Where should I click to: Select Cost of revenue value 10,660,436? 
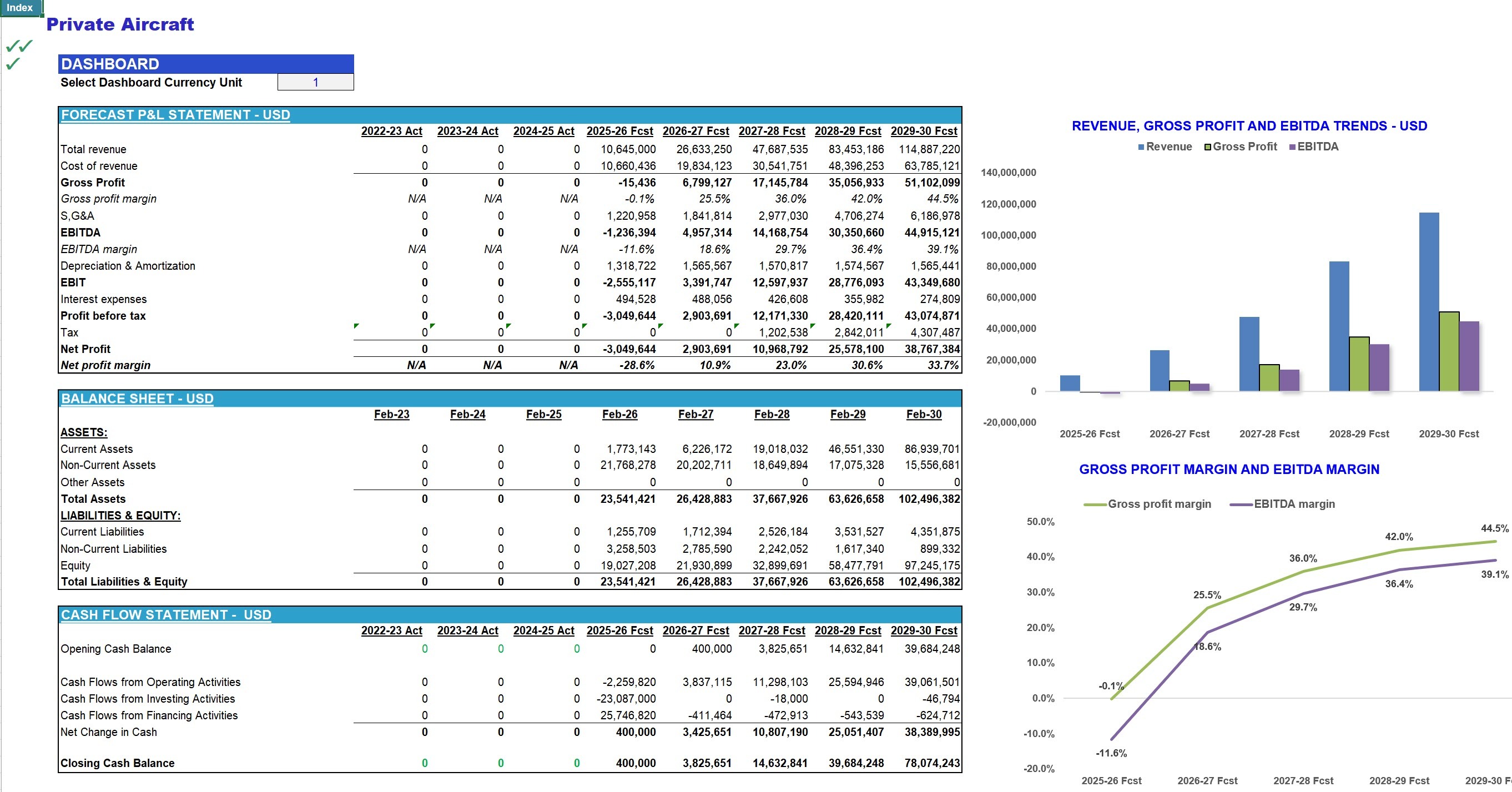tap(628, 166)
